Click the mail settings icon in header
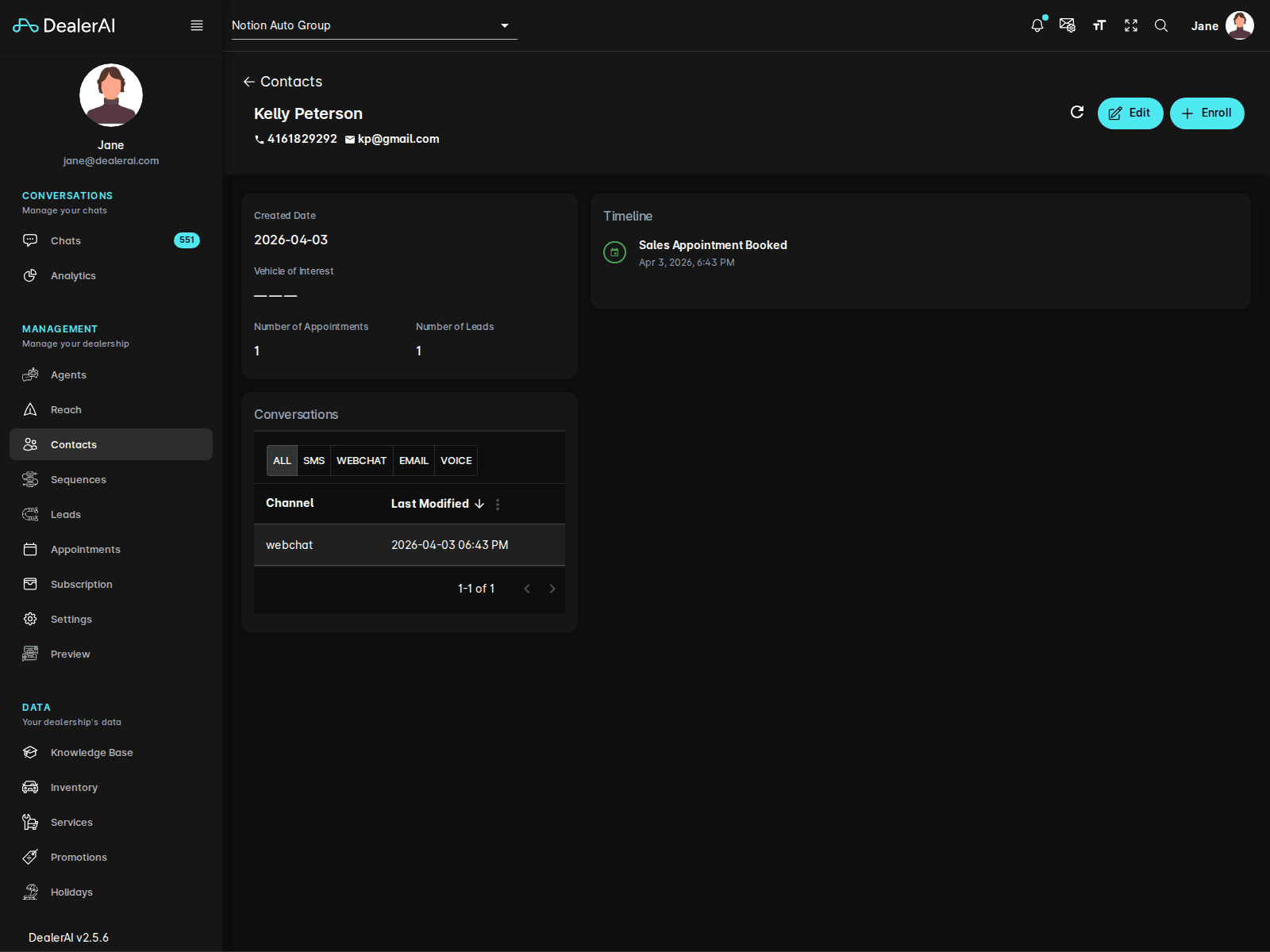The image size is (1270, 952). click(1068, 25)
